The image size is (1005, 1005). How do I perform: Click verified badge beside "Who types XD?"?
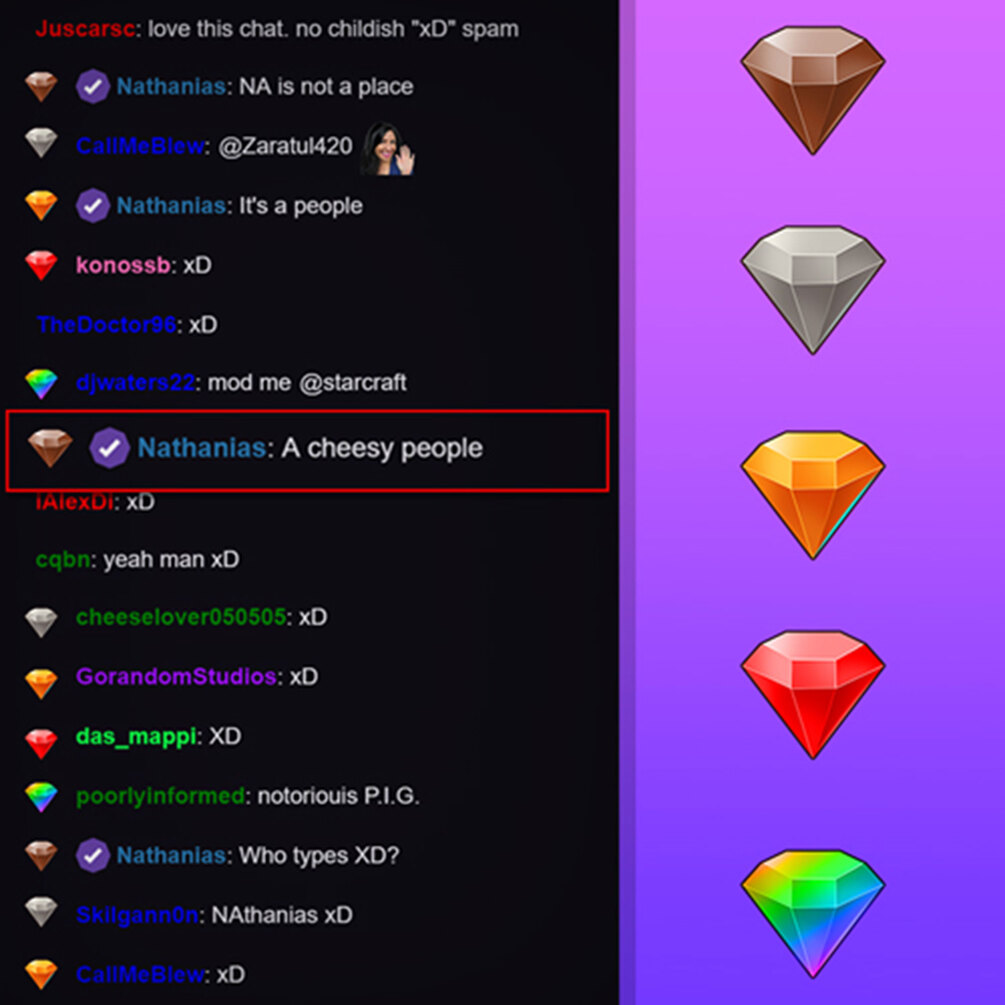[x=92, y=855]
